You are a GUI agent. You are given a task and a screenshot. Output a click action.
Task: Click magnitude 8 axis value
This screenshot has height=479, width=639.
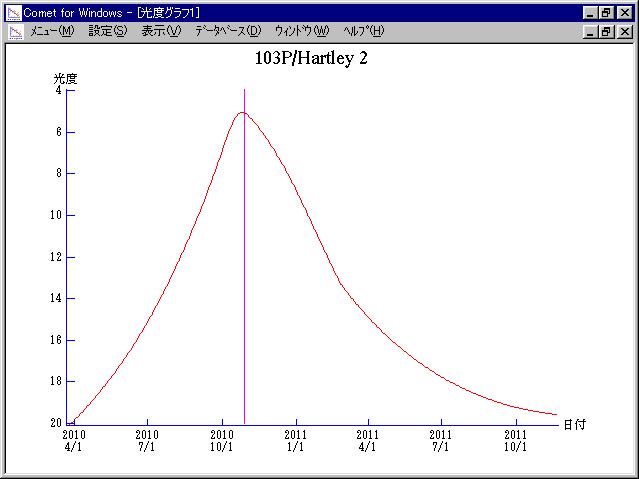pos(59,173)
